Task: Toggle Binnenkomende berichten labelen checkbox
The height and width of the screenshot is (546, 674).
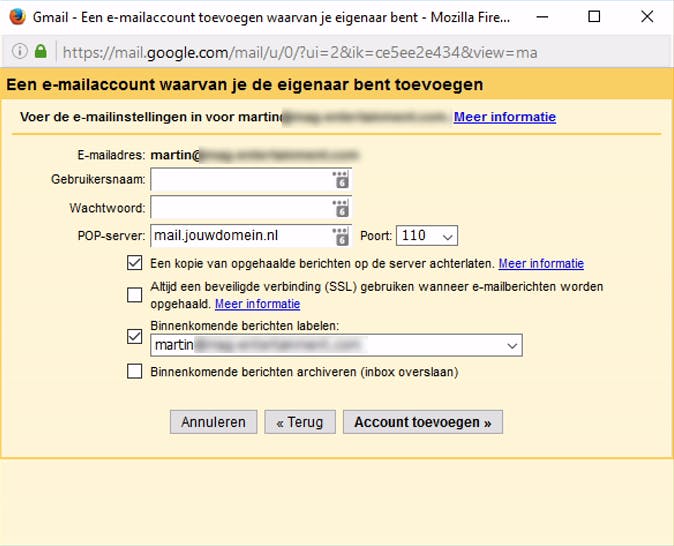Action: 135,336
